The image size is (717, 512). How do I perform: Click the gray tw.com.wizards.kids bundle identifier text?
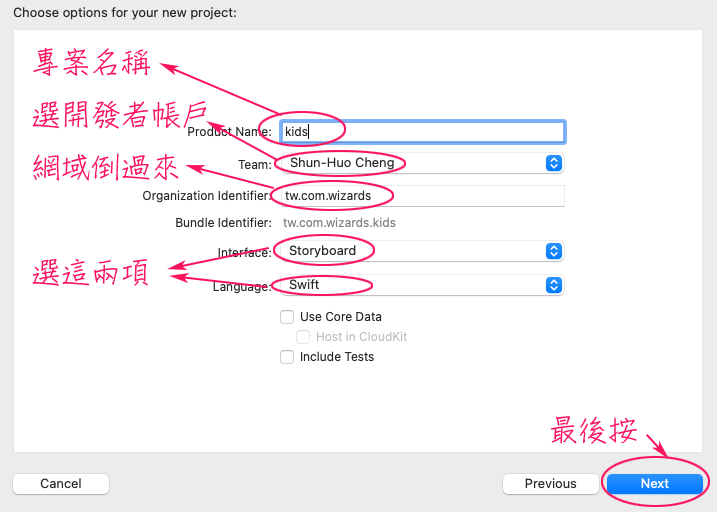339,223
